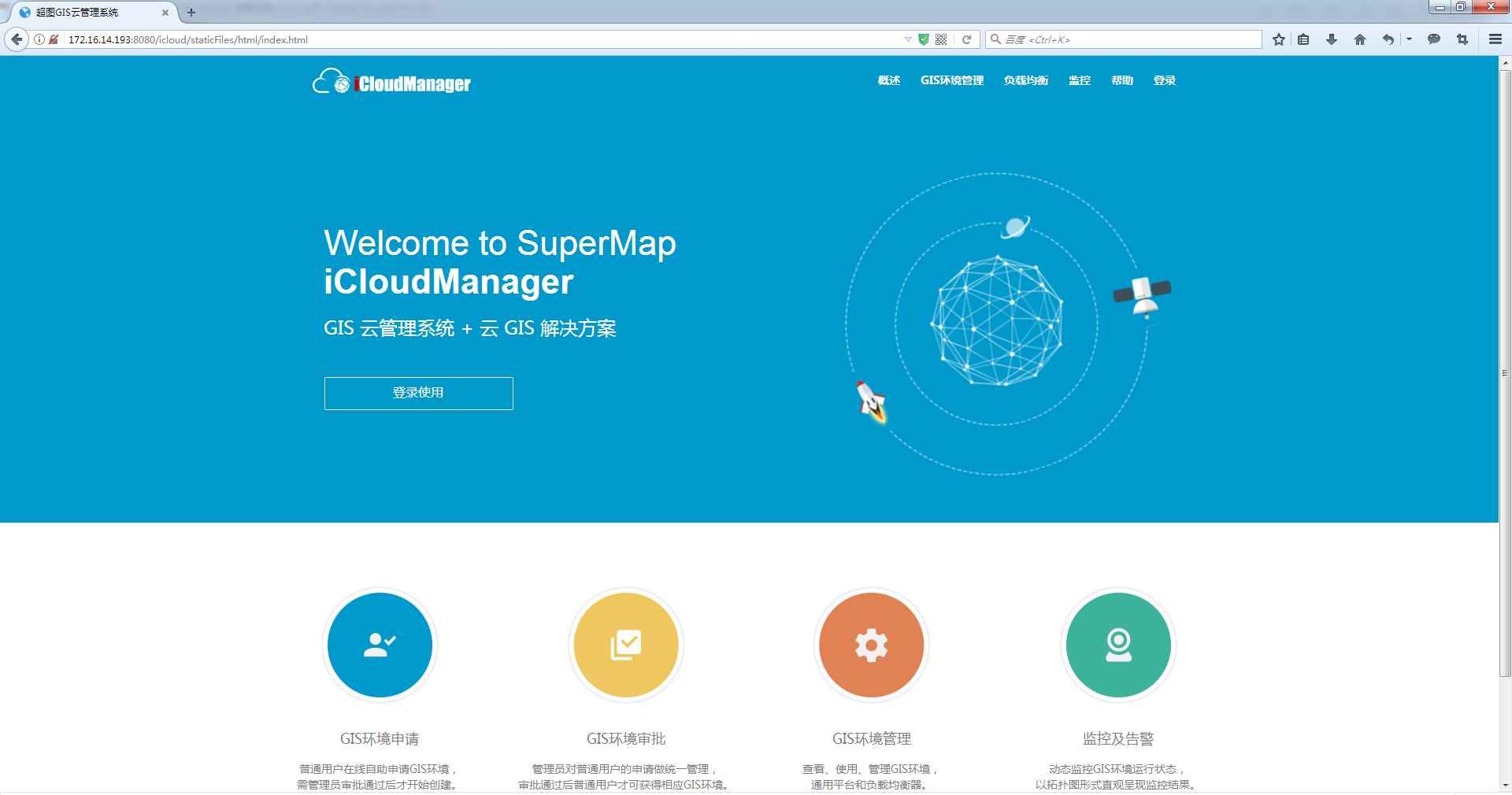
Task: Open the QR code icon in address bar
Action: tap(941, 39)
